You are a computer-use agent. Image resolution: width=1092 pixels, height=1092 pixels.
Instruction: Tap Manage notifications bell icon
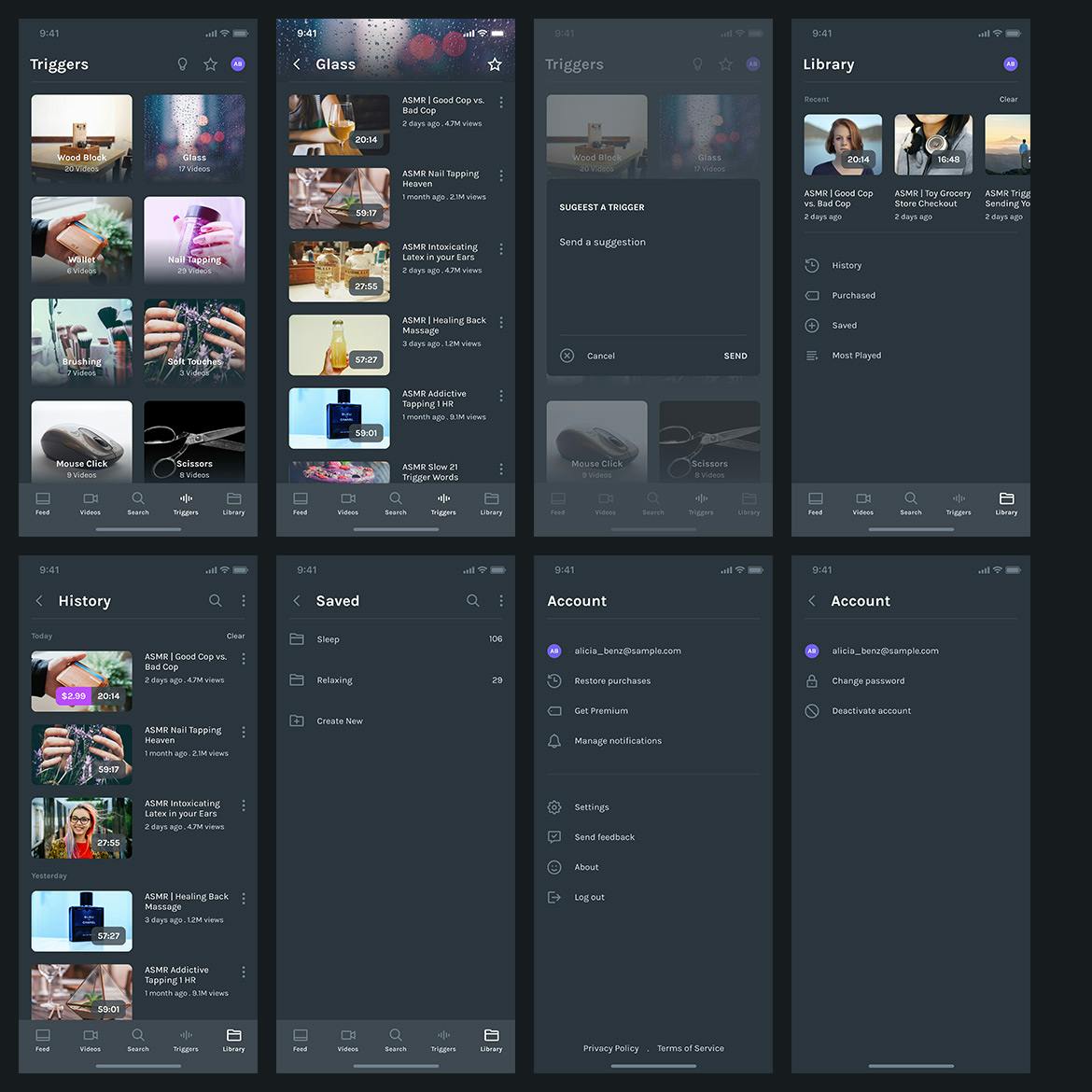point(554,741)
